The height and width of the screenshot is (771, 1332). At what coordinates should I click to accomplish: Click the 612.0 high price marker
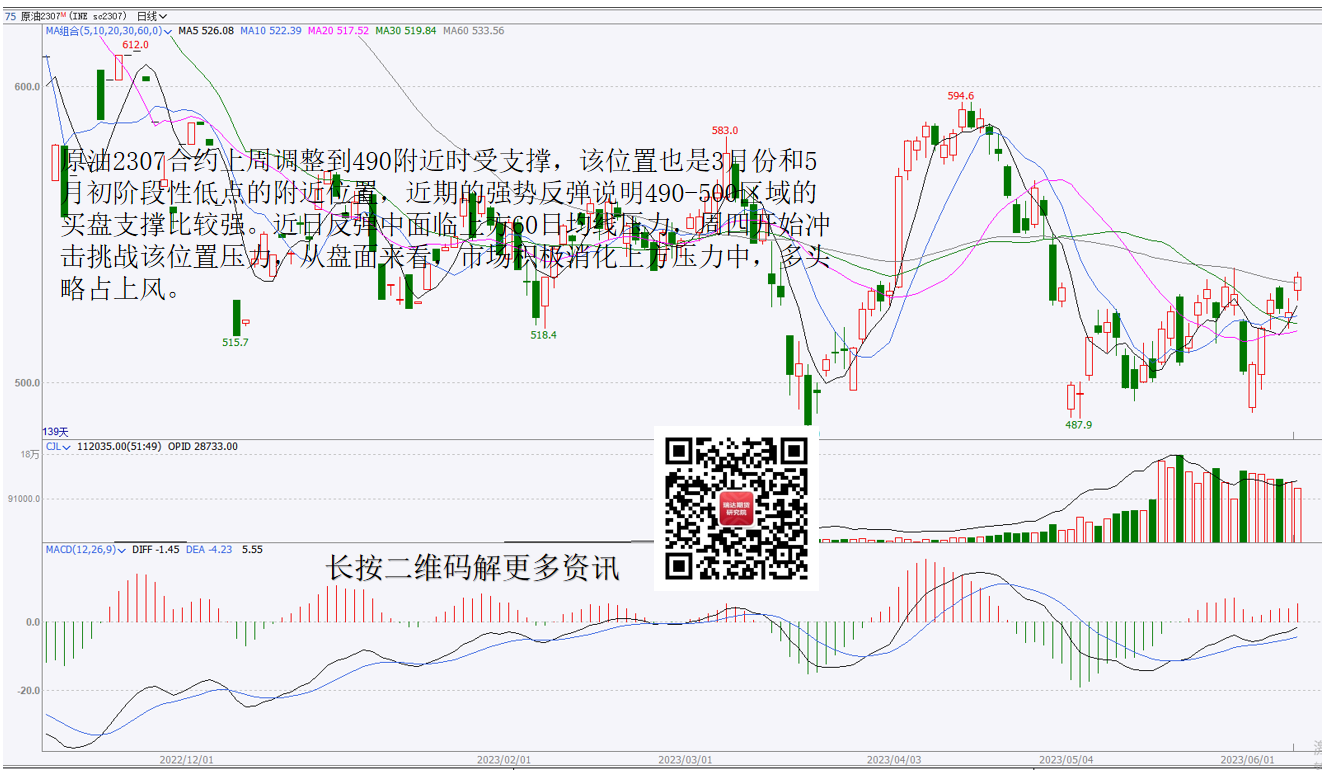pyautogui.click(x=135, y=45)
